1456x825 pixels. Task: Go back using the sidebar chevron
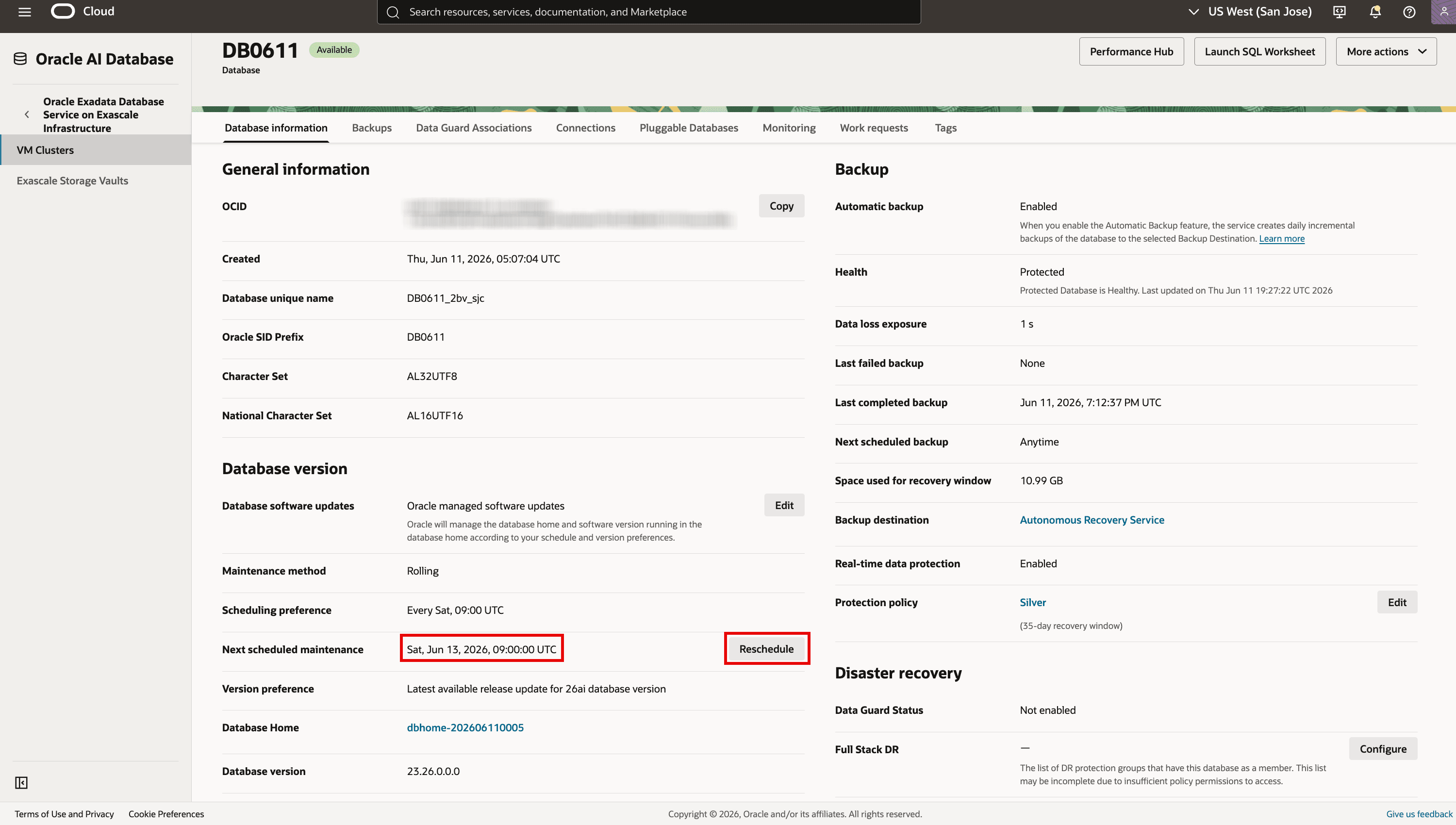[27, 115]
